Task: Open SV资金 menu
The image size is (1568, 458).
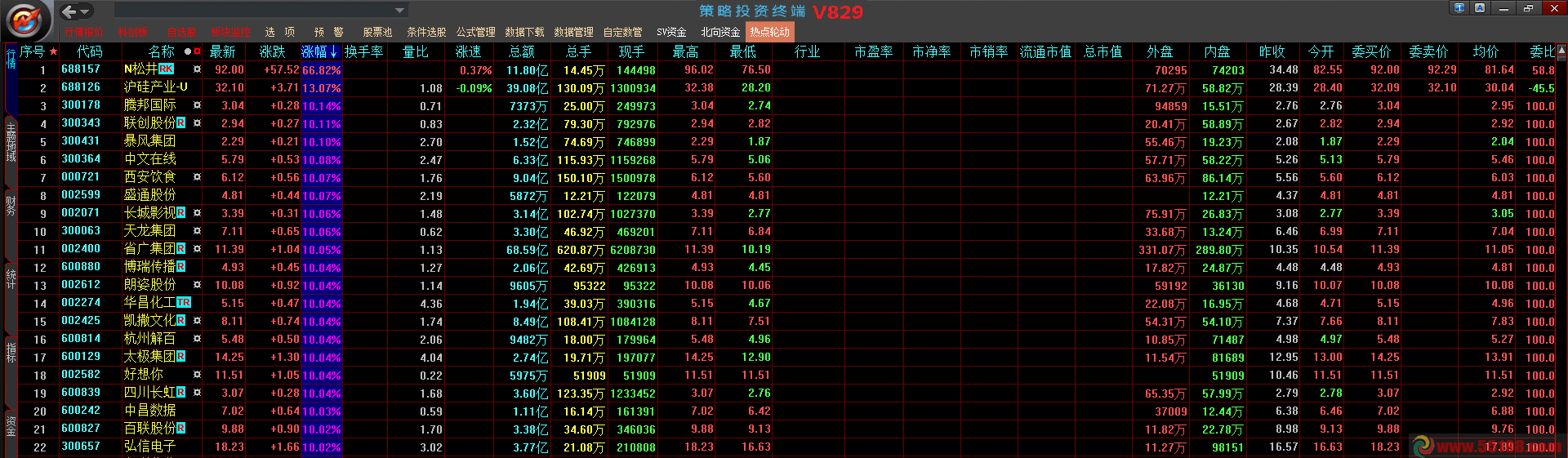Action: pos(671,32)
